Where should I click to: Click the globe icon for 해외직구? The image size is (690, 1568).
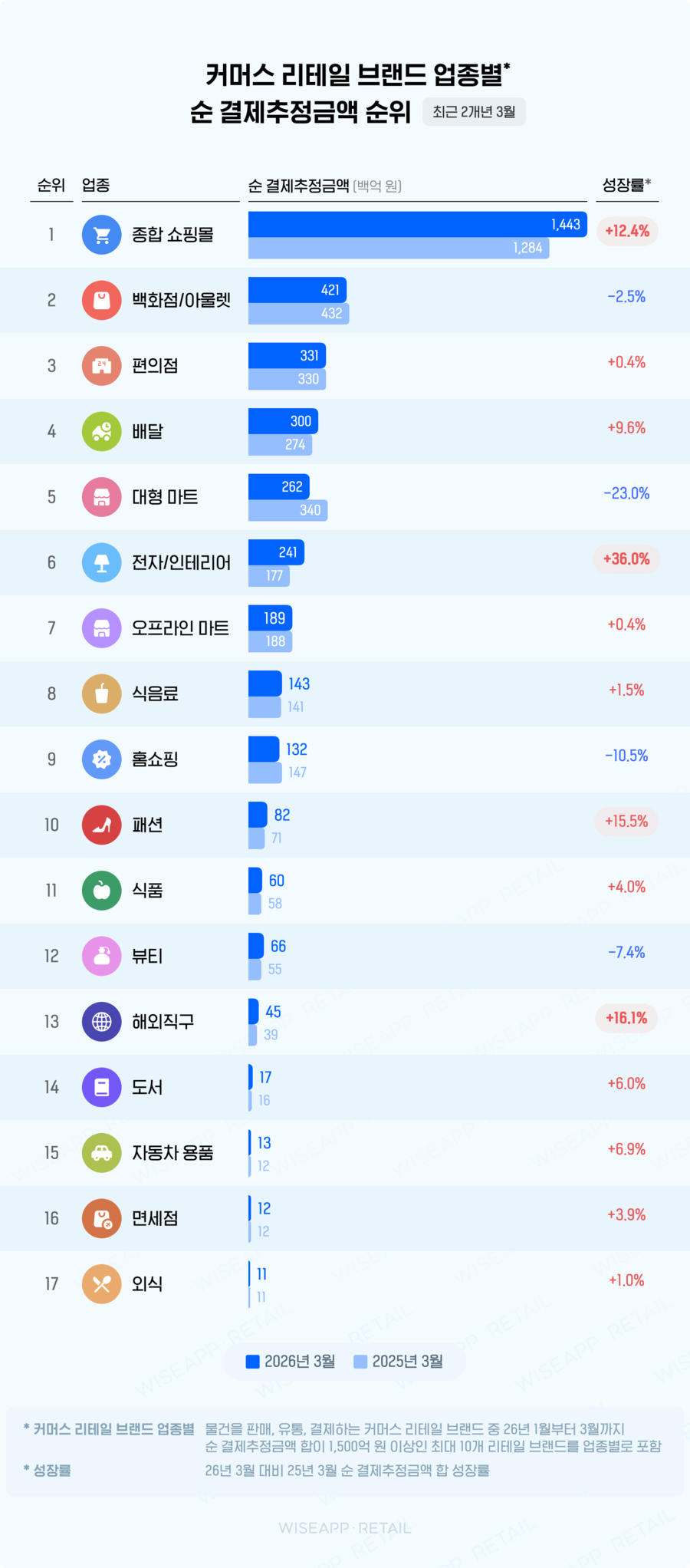pos(101,1022)
